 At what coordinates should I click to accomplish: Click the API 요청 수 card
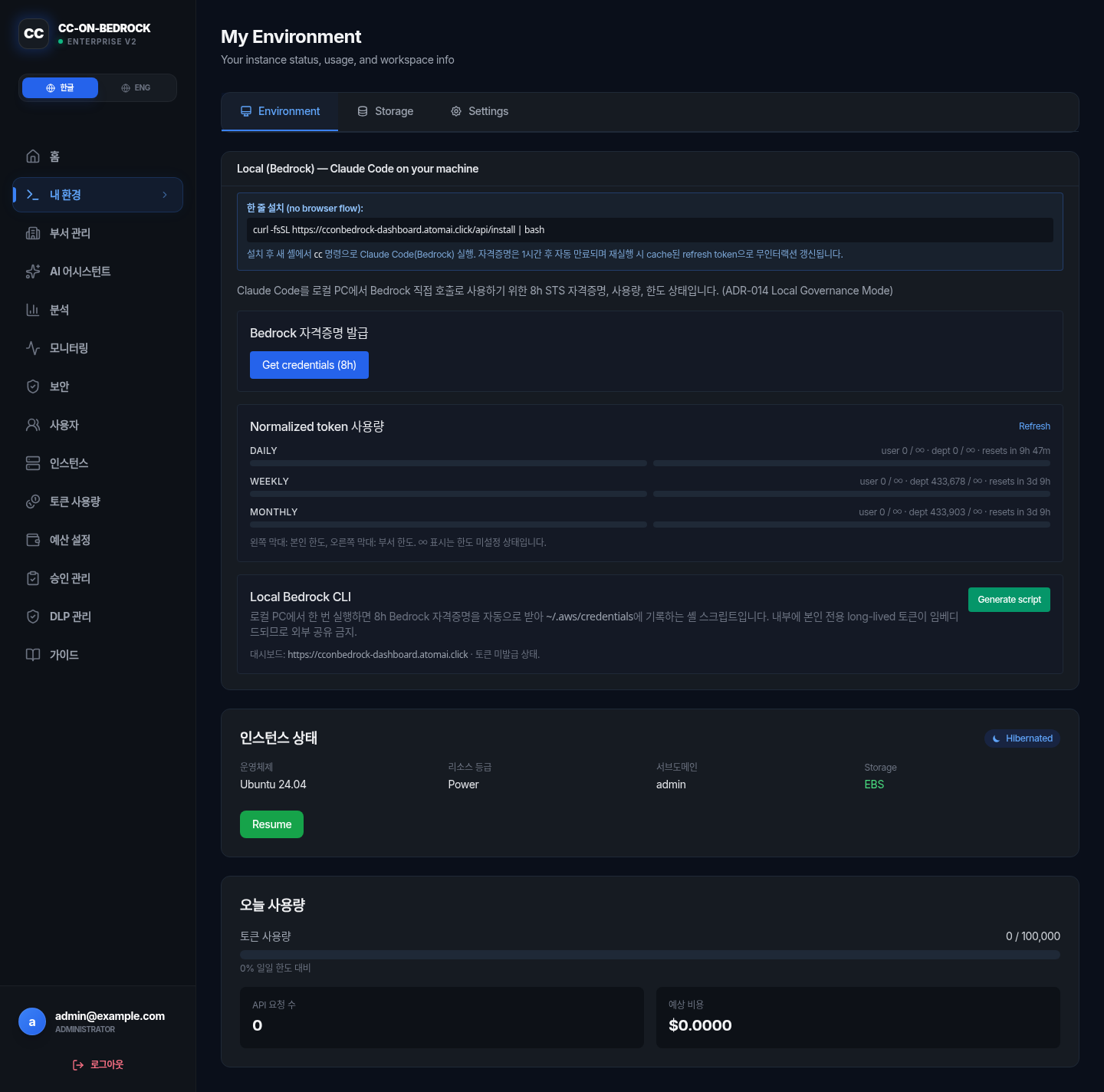point(442,1018)
